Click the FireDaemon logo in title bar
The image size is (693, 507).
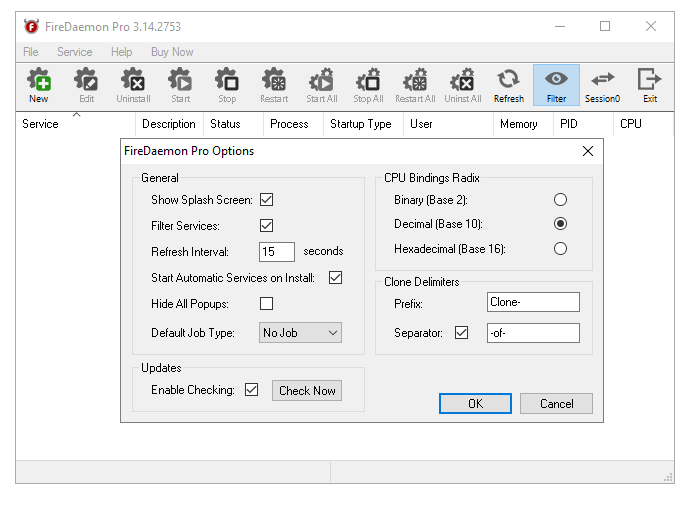(x=31, y=27)
